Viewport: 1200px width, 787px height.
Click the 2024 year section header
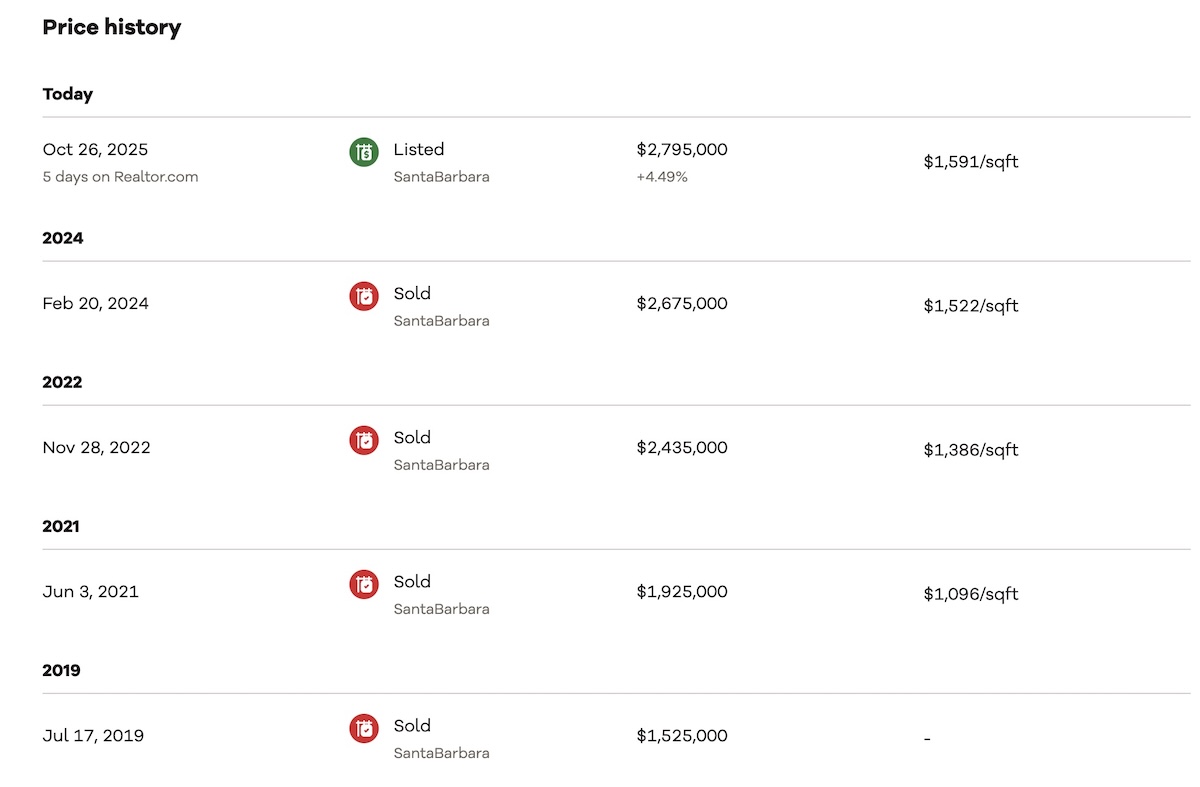click(x=63, y=238)
